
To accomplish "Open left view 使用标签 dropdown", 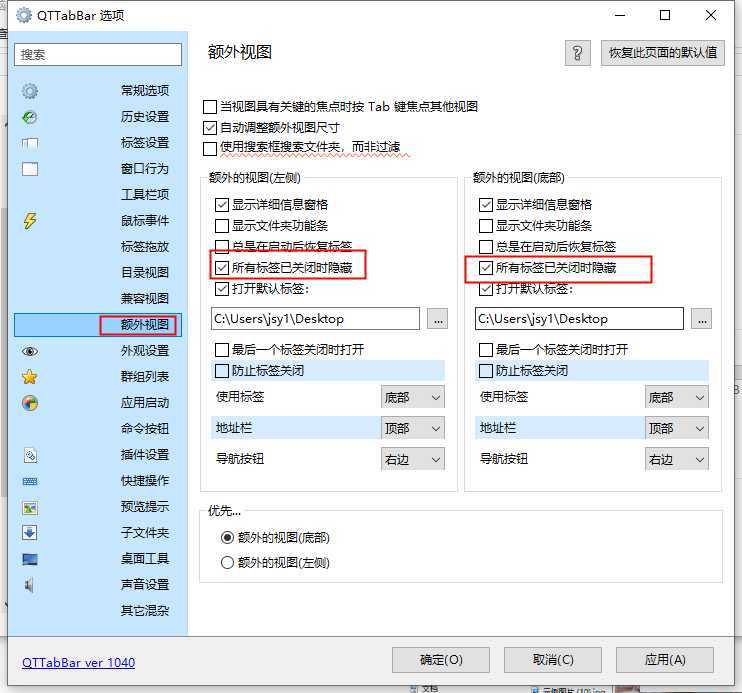I will click(x=413, y=397).
